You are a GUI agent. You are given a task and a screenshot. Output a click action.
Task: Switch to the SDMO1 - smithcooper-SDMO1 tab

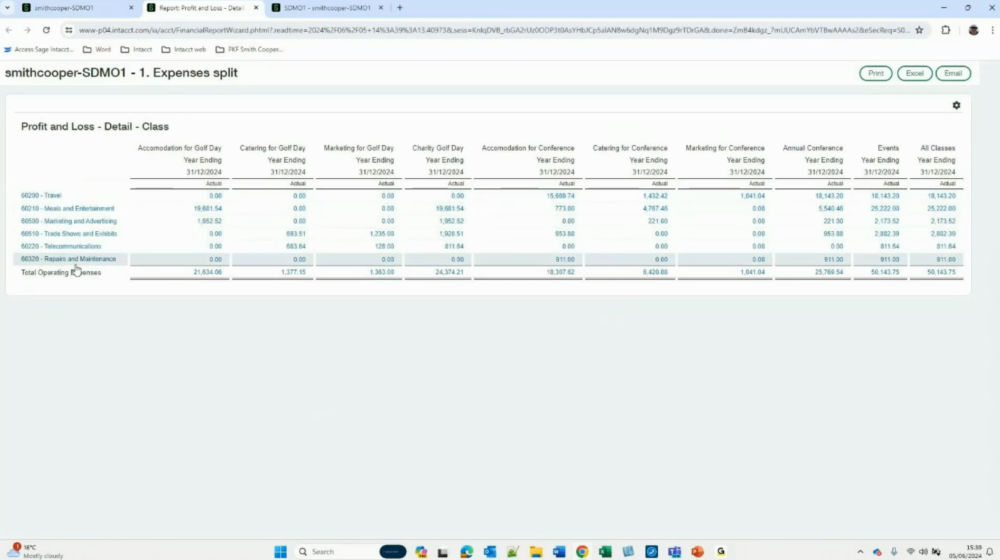[327, 8]
